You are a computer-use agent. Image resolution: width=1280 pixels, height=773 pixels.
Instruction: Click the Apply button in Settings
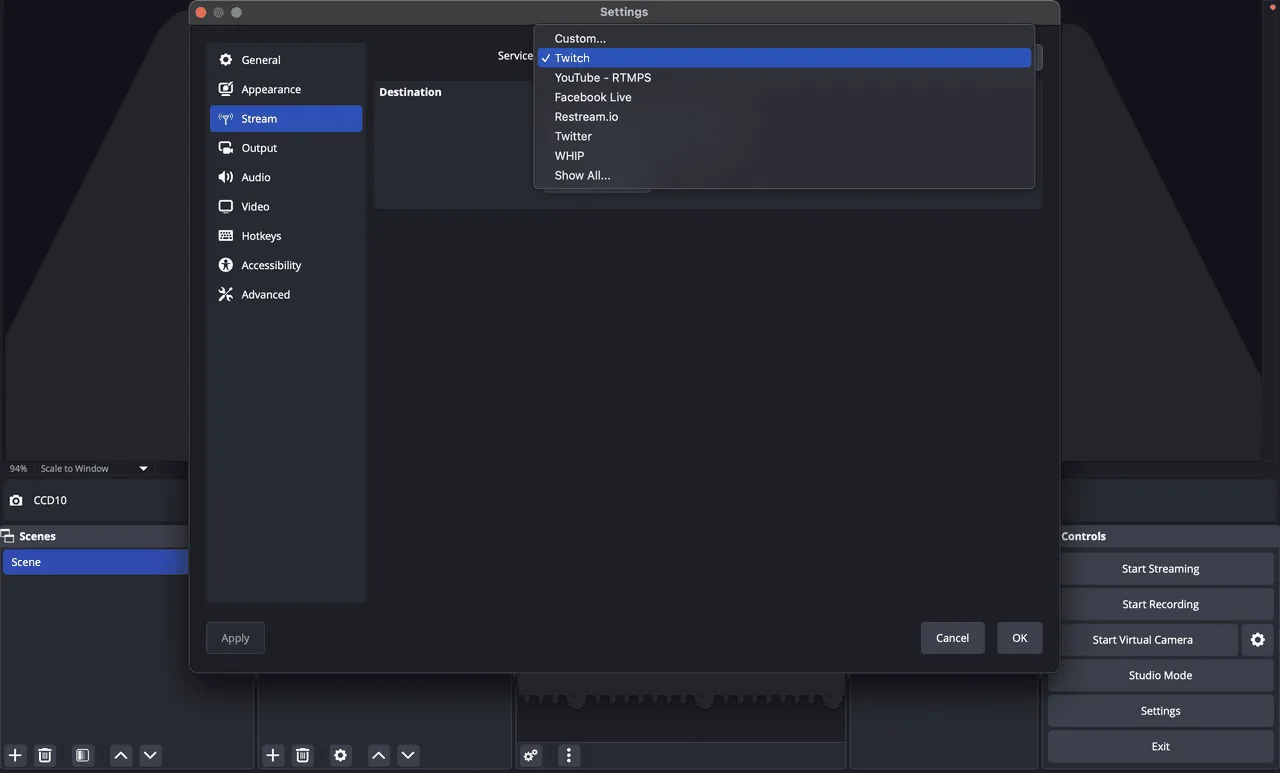tap(235, 638)
